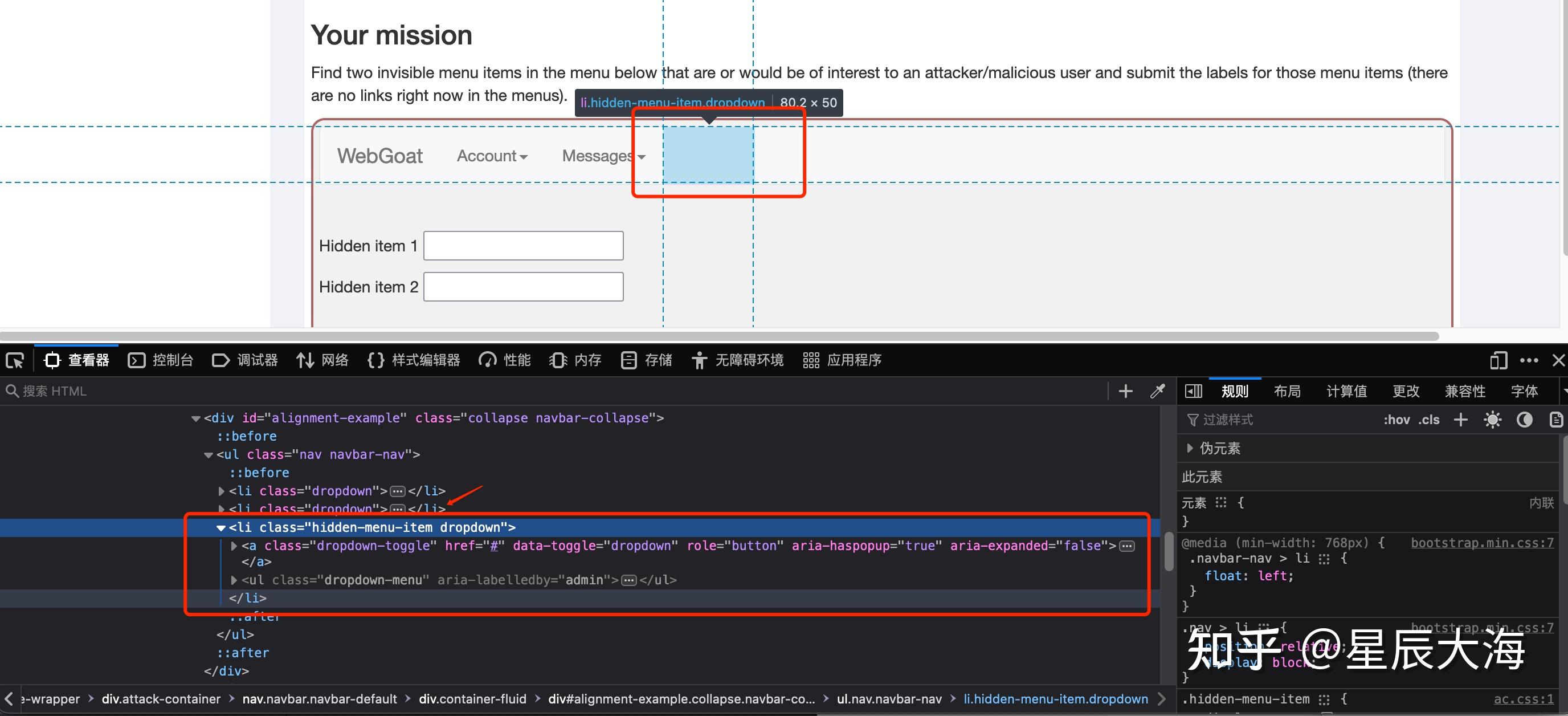Open the Account dropdown menu
This screenshot has height=716, width=1568.
(x=492, y=156)
